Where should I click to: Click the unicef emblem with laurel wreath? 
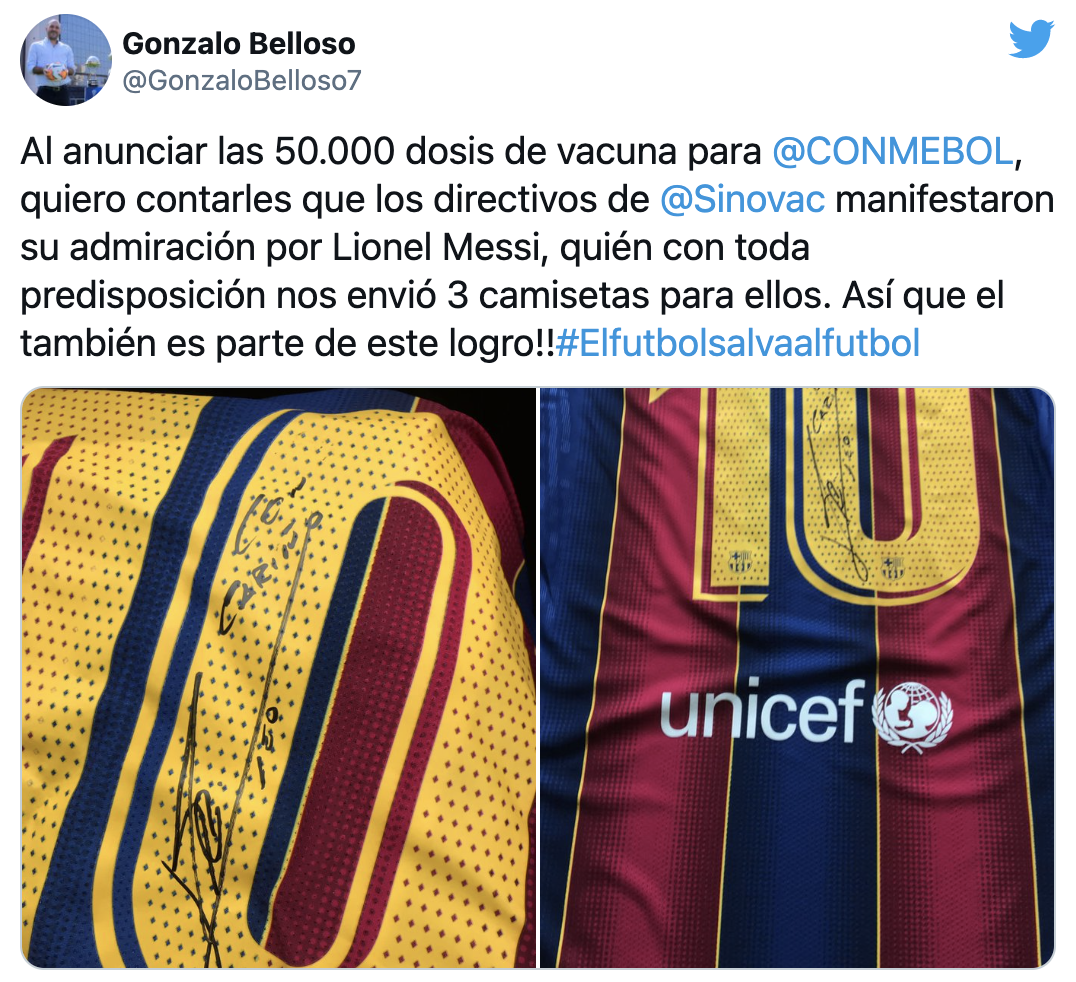pos(912,717)
